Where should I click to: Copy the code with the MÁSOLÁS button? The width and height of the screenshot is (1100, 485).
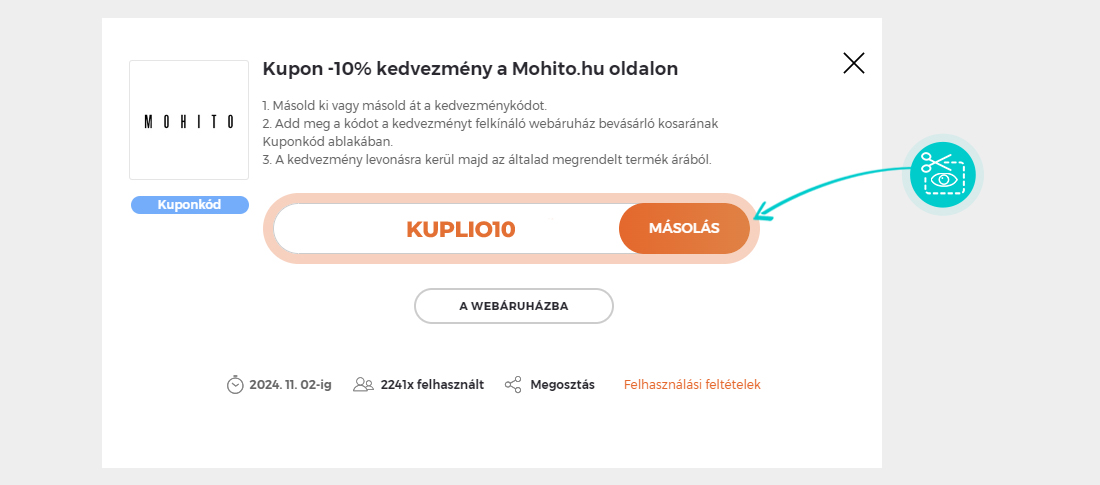coord(684,228)
